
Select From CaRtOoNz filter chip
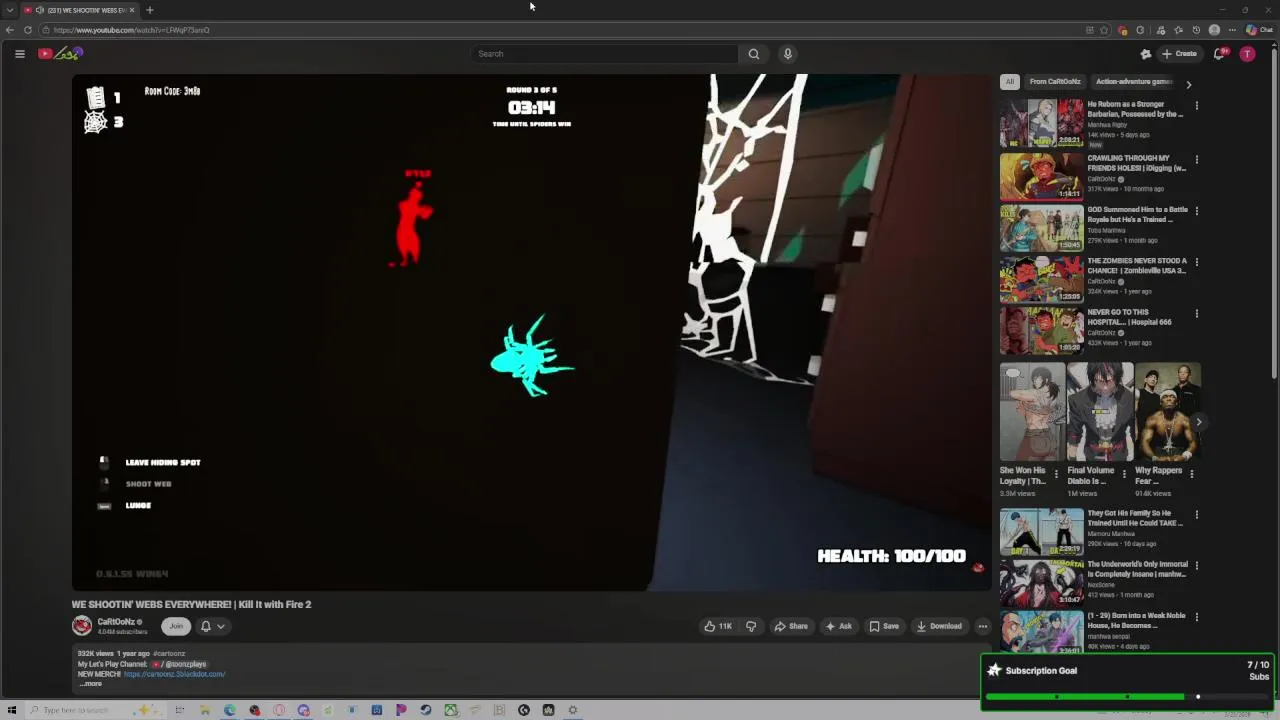1055,82
